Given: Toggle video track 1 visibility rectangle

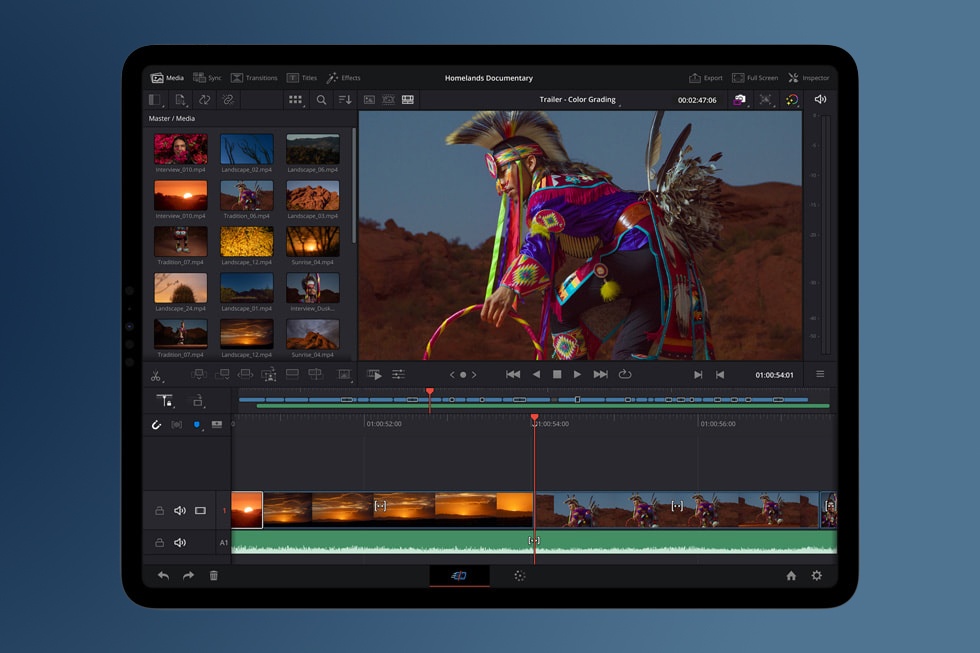Looking at the screenshot, I should [x=200, y=511].
